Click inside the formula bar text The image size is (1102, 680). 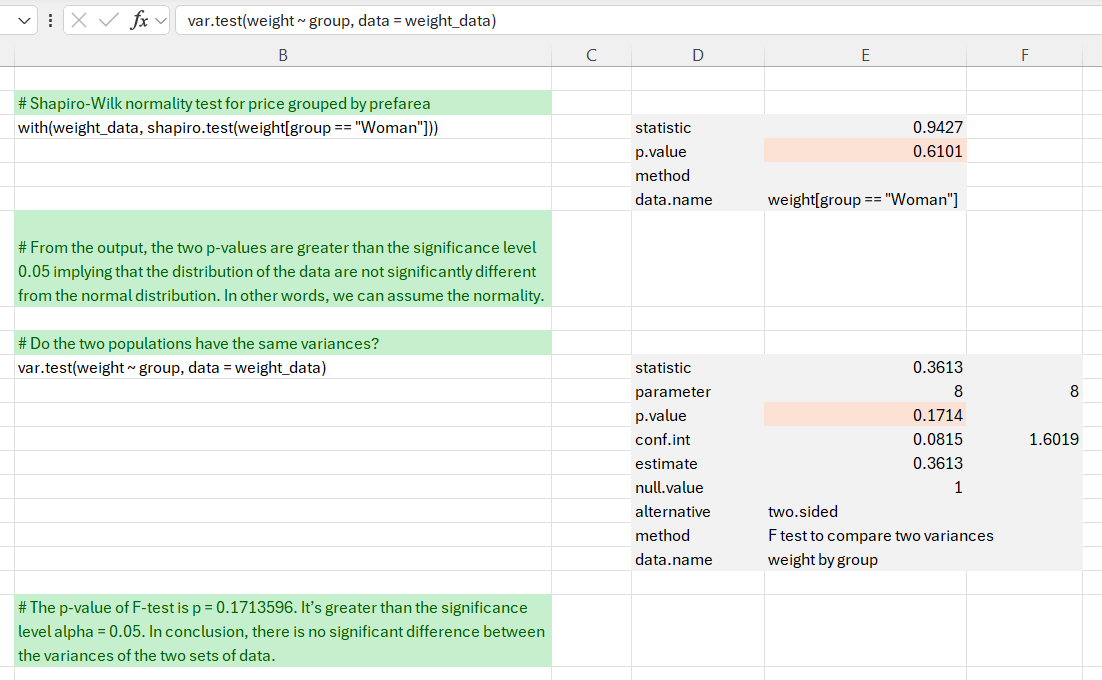point(600,20)
